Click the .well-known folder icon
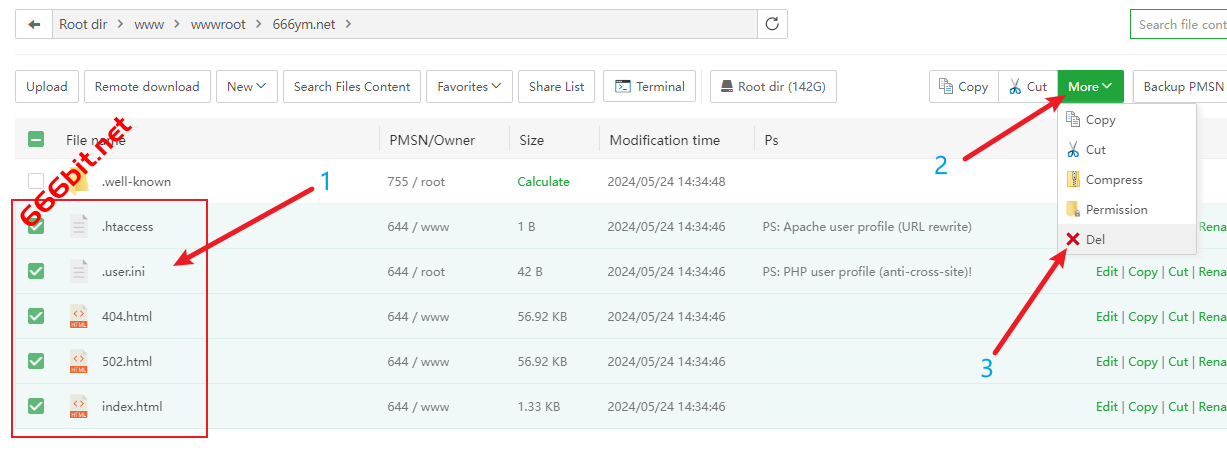Image resolution: width=1227 pixels, height=461 pixels. [x=79, y=182]
